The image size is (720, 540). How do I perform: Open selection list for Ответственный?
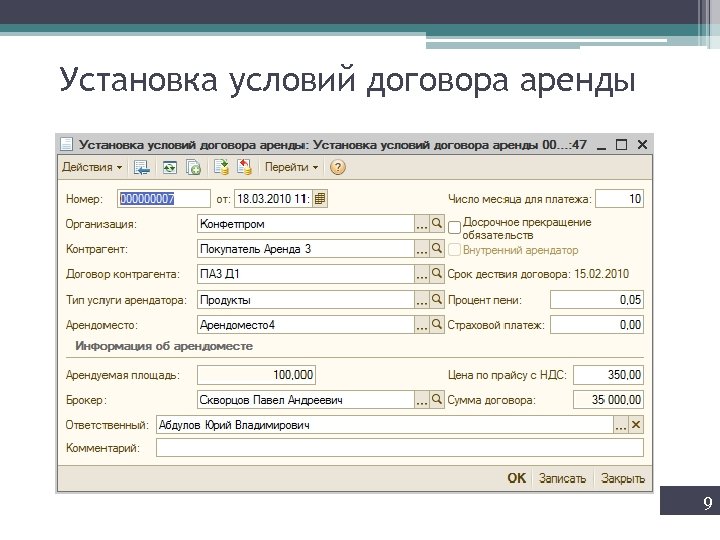coord(620,425)
